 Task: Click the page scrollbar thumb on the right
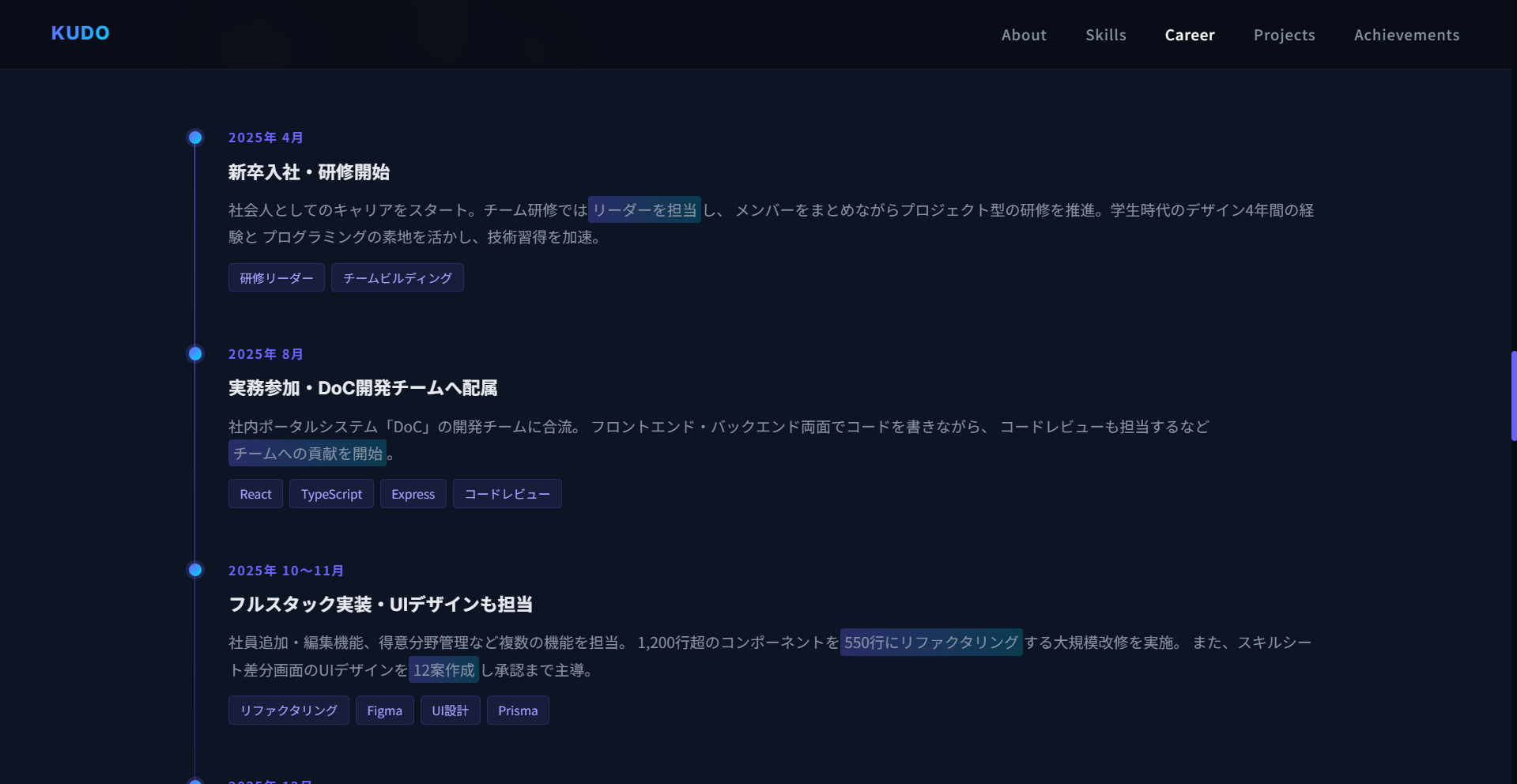pos(1513,395)
